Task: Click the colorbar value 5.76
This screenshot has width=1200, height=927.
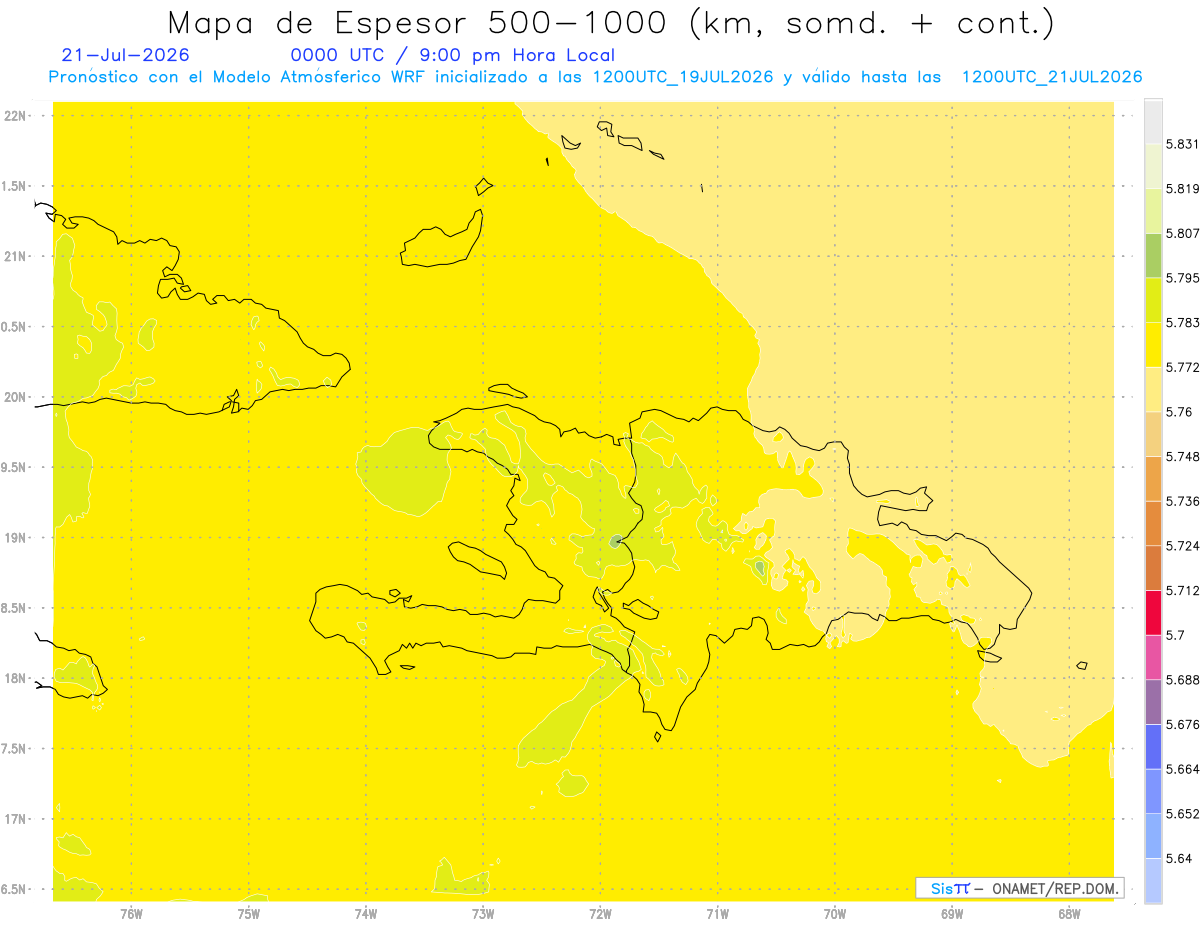Action: 1178,412
